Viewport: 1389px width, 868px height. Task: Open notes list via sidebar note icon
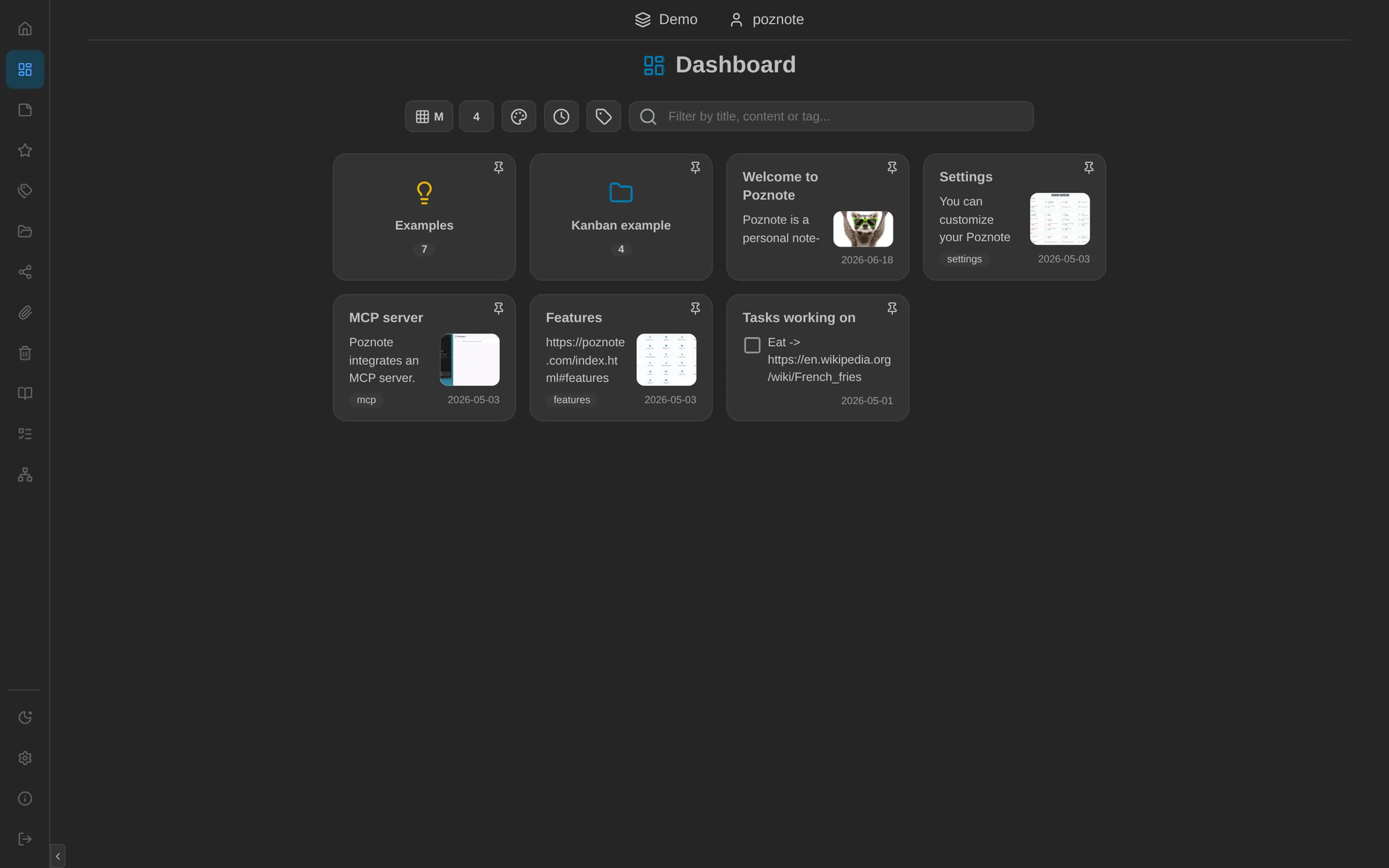point(25,110)
